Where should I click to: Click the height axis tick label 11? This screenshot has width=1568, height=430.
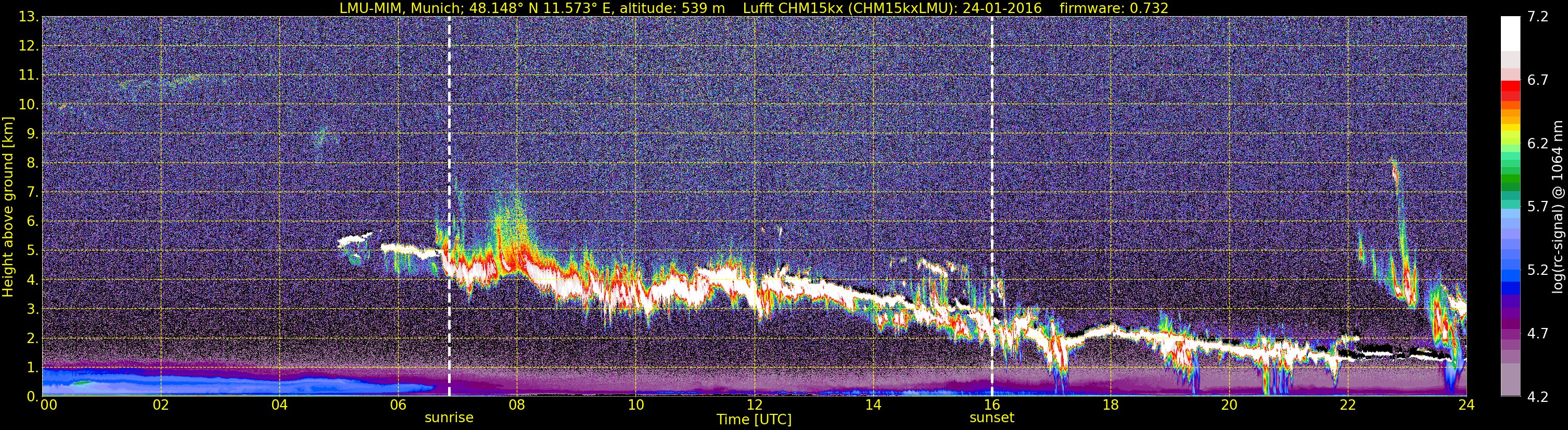click(28, 75)
